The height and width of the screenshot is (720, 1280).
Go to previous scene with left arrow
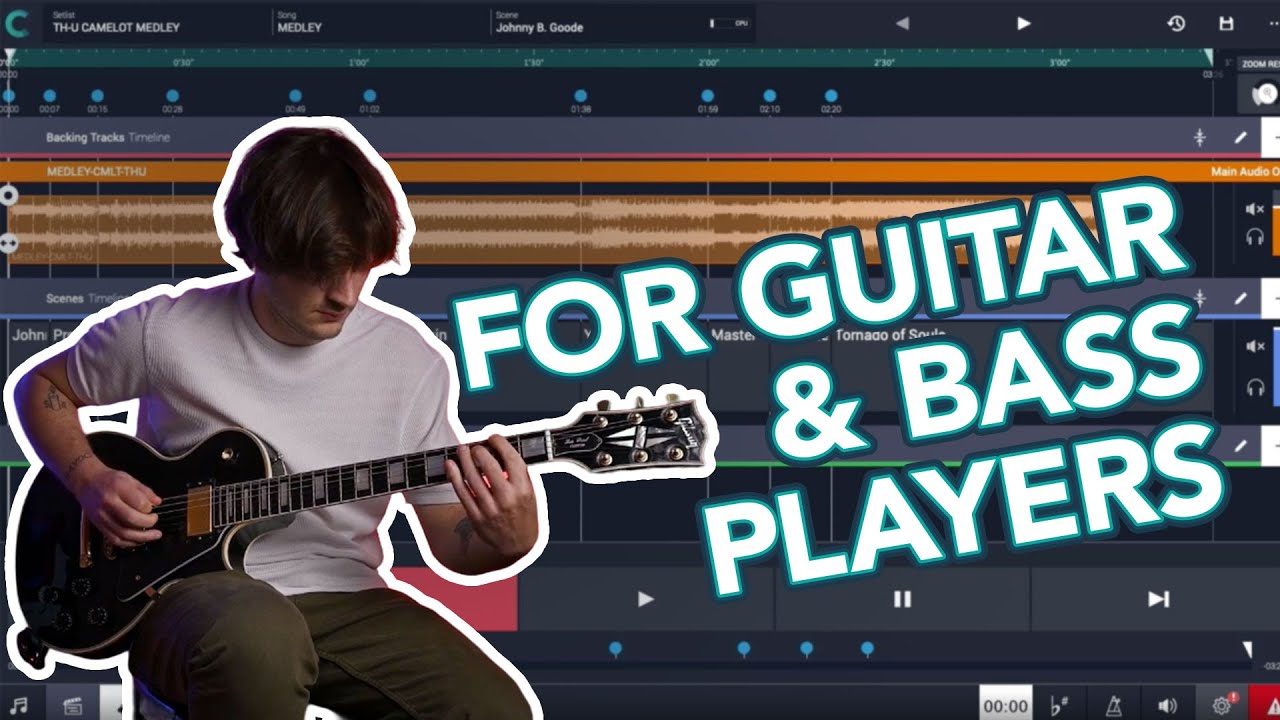902,23
